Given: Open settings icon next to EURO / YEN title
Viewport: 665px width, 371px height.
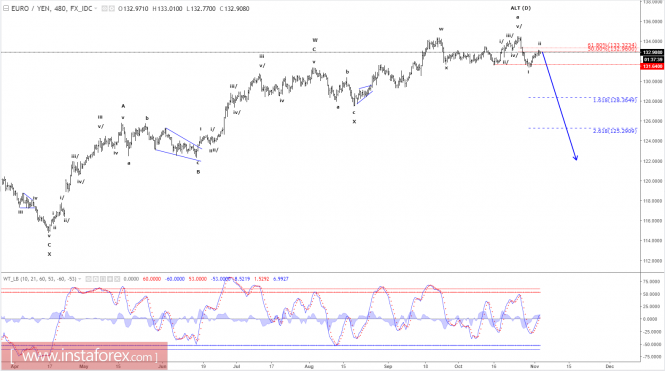Looking at the screenshot, I should [112, 8].
